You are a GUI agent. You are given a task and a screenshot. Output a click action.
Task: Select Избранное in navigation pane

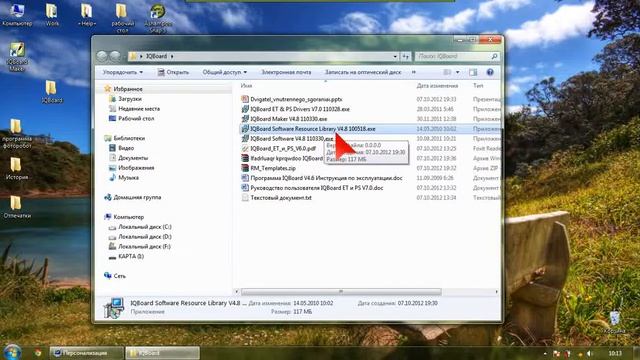(x=128, y=89)
